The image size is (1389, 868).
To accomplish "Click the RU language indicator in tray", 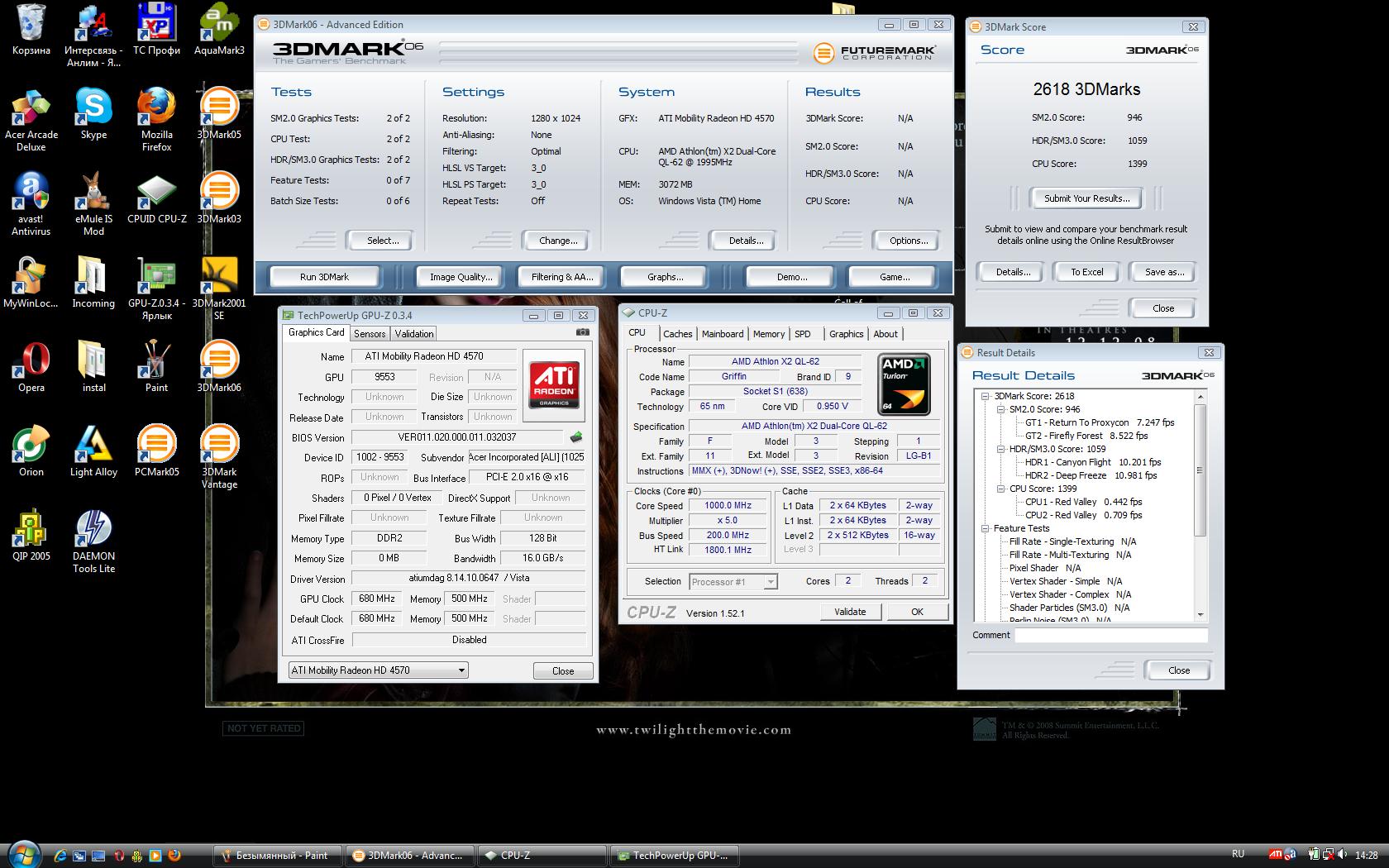I will (x=1238, y=854).
